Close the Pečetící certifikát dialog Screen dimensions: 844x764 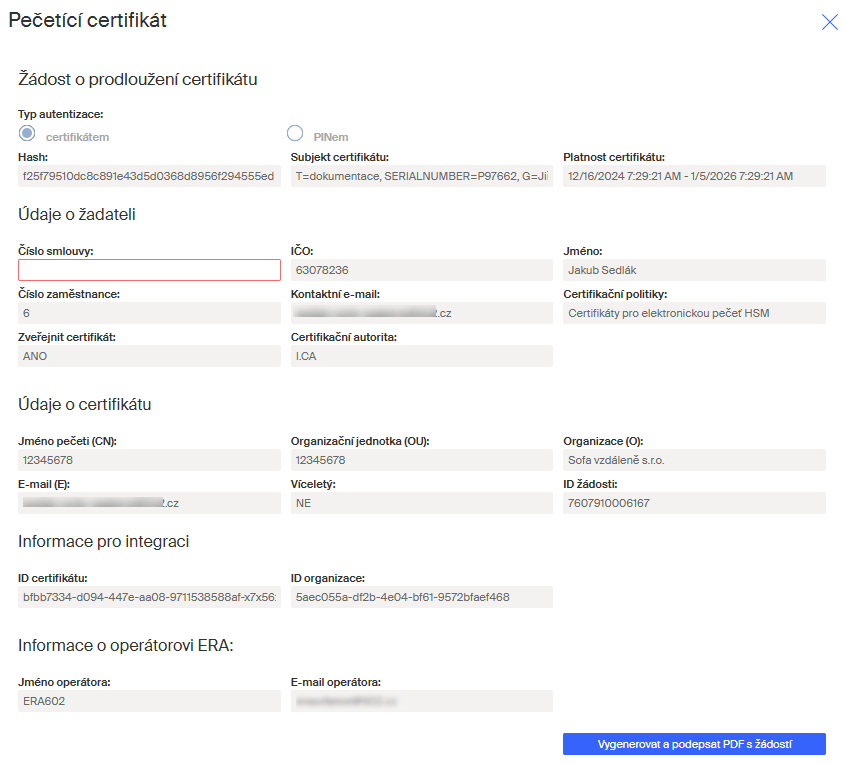(x=829, y=22)
